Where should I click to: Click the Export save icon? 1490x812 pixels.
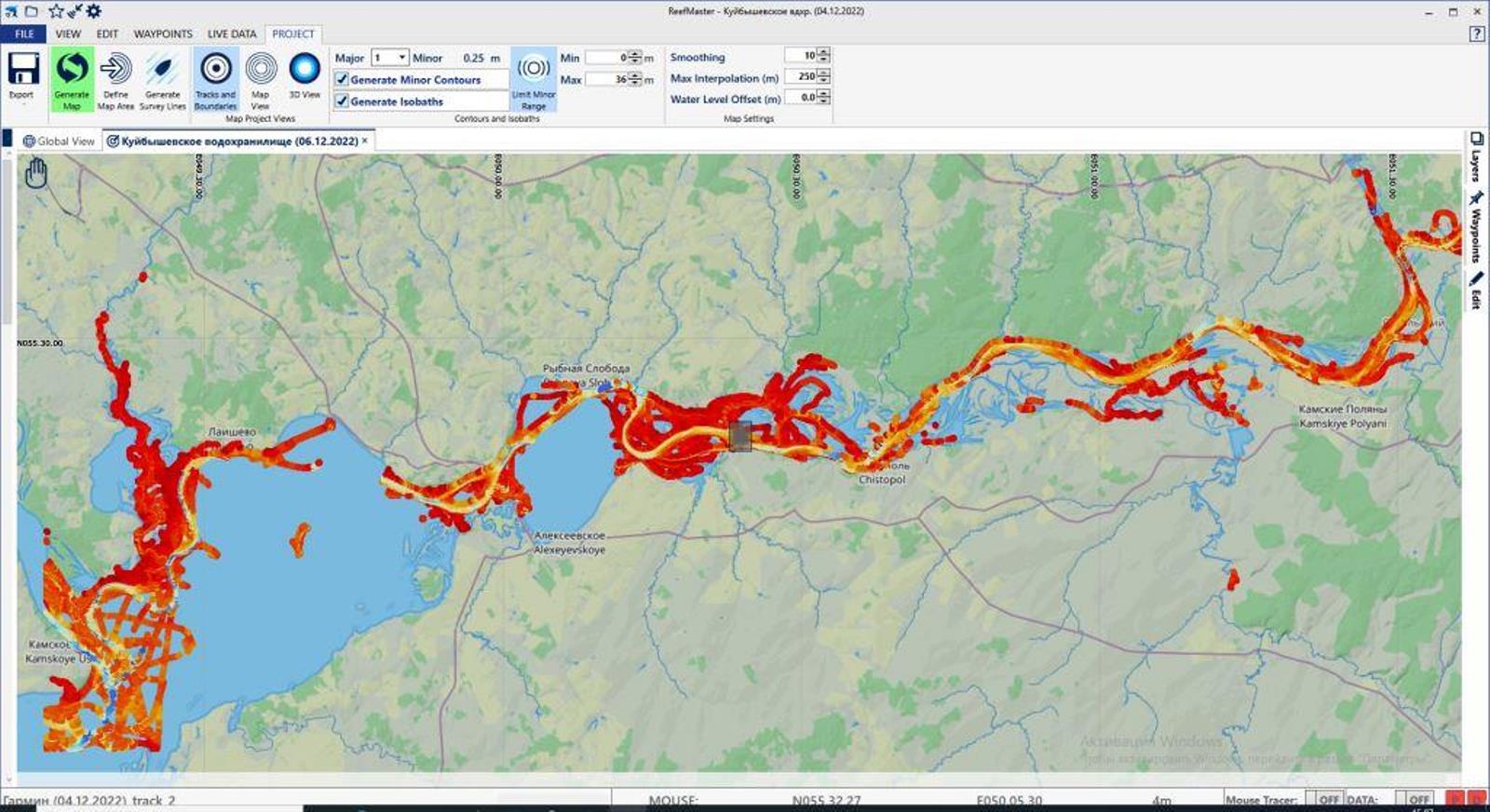pyautogui.click(x=22, y=71)
